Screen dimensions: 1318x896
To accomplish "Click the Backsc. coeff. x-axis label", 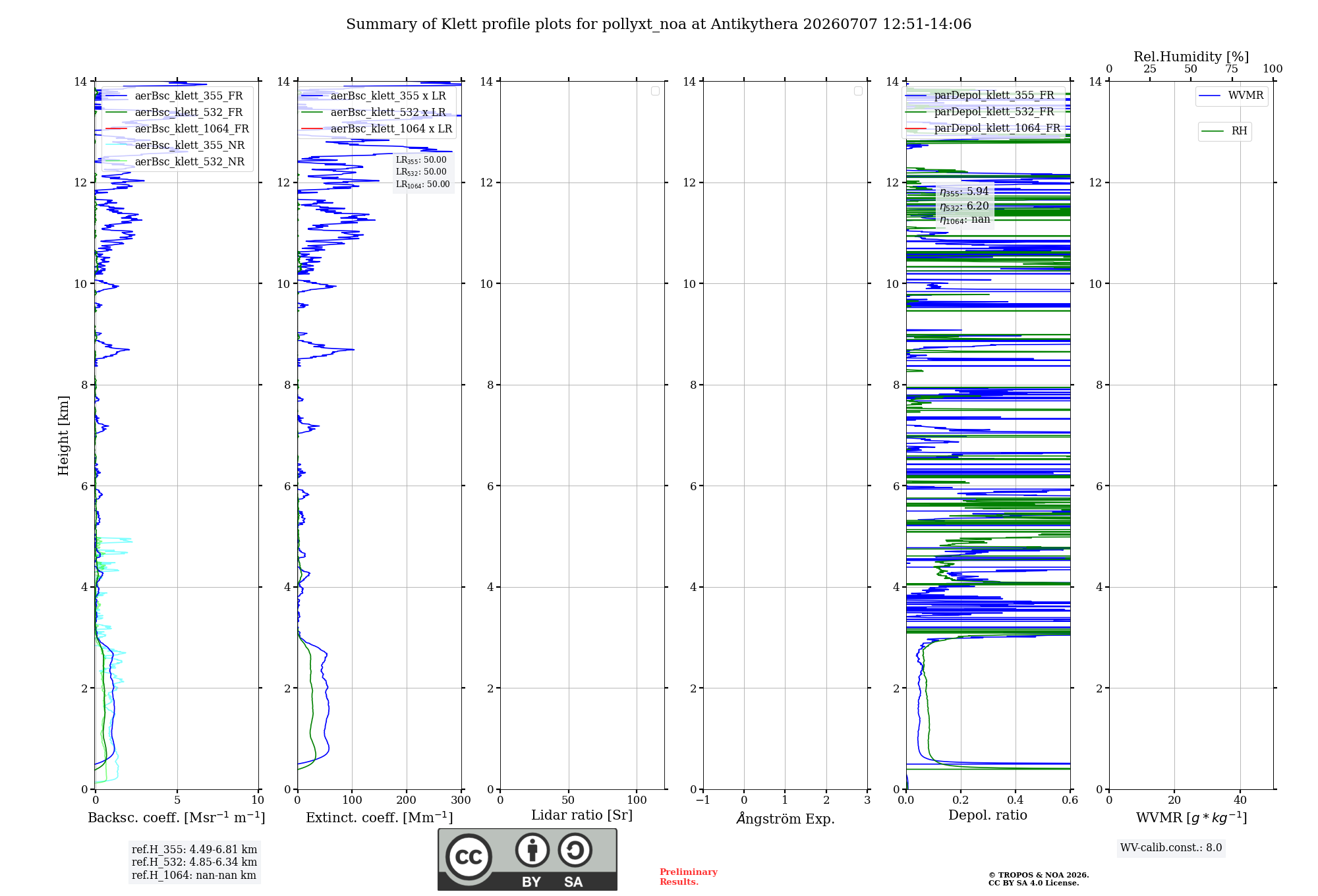I will point(177,818).
